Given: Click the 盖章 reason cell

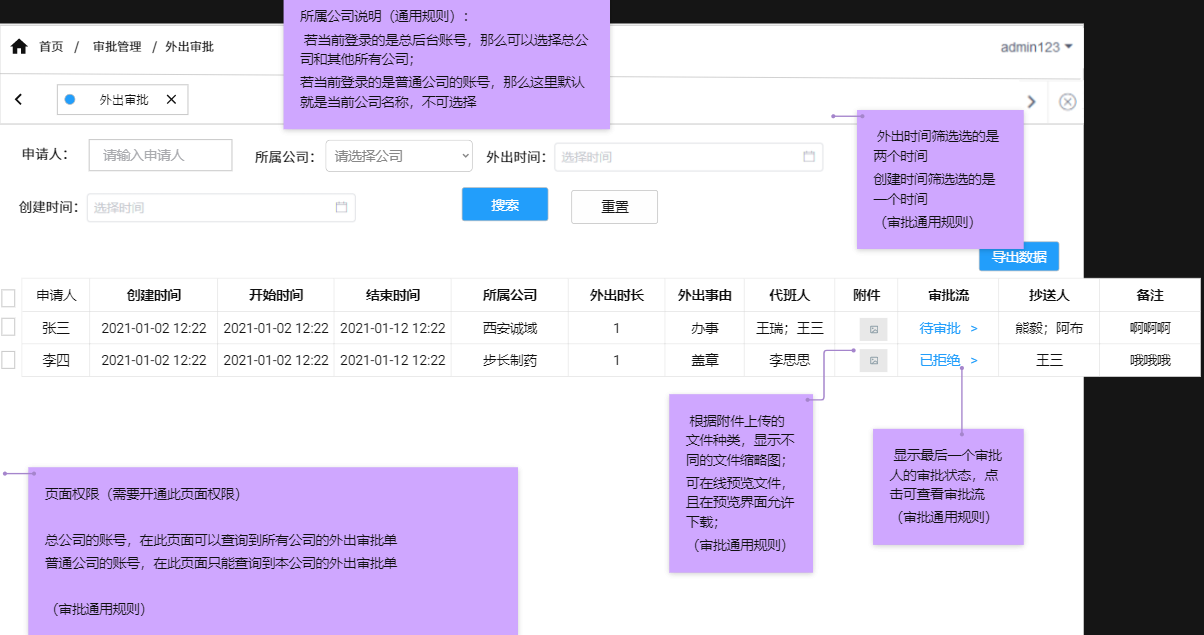Looking at the screenshot, I should (705, 360).
